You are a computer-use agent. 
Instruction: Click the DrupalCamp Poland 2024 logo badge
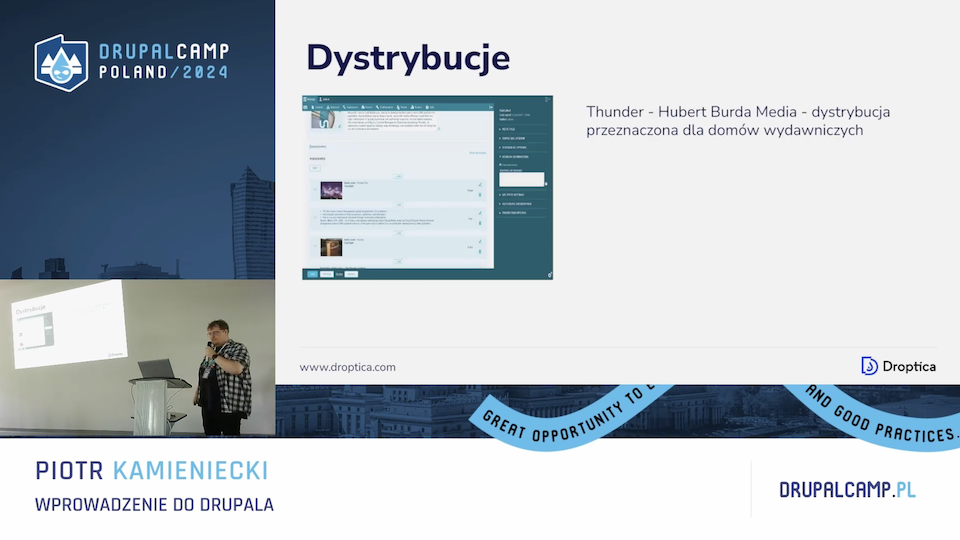point(61,62)
